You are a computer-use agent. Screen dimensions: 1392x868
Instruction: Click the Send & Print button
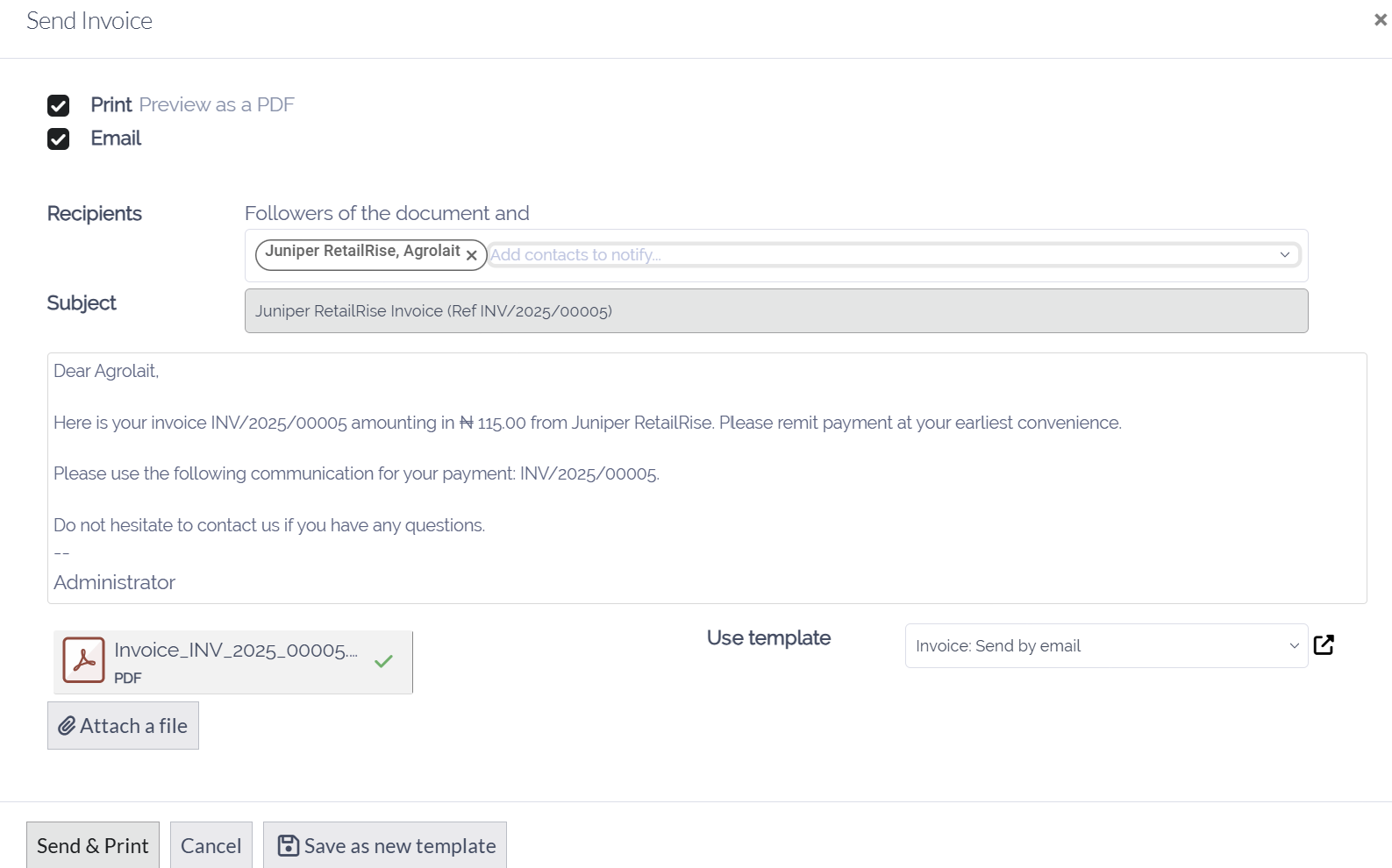[93, 845]
